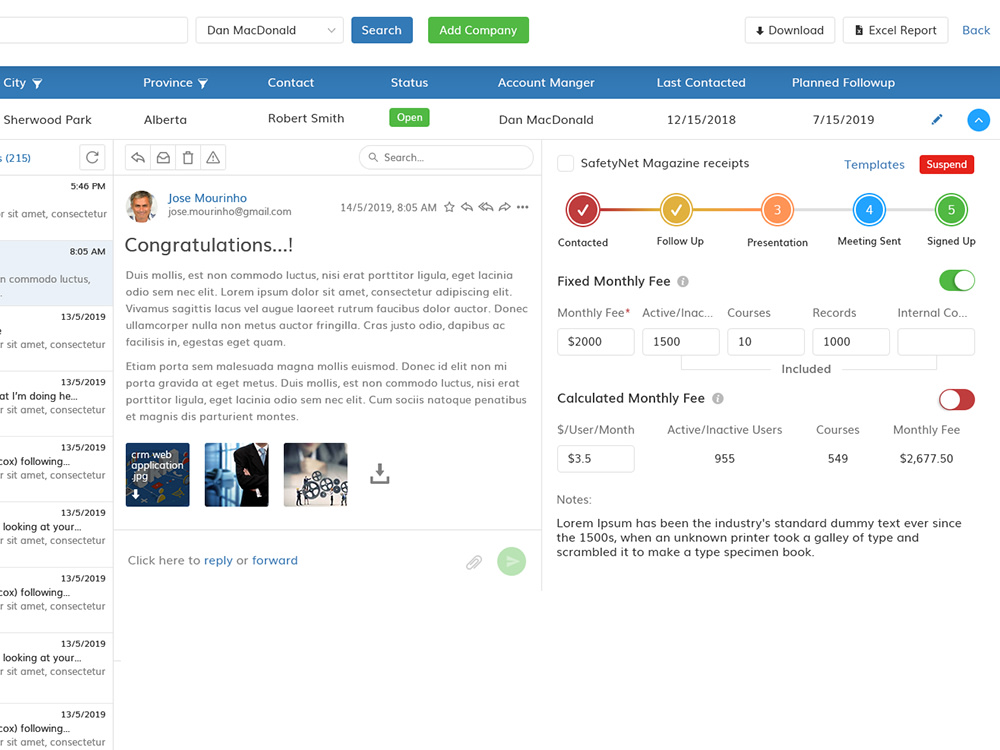The image size is (1000, 750).
Task: Click the Contact column header
Action: (x=291, y=82)
